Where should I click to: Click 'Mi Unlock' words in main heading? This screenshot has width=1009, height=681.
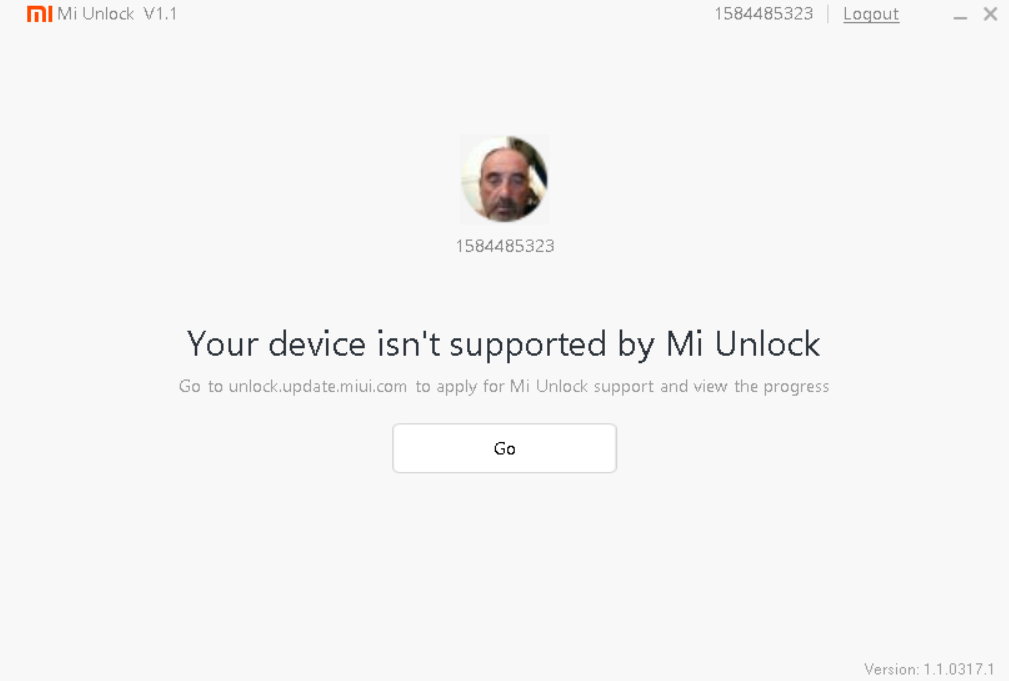coord(743,344)
